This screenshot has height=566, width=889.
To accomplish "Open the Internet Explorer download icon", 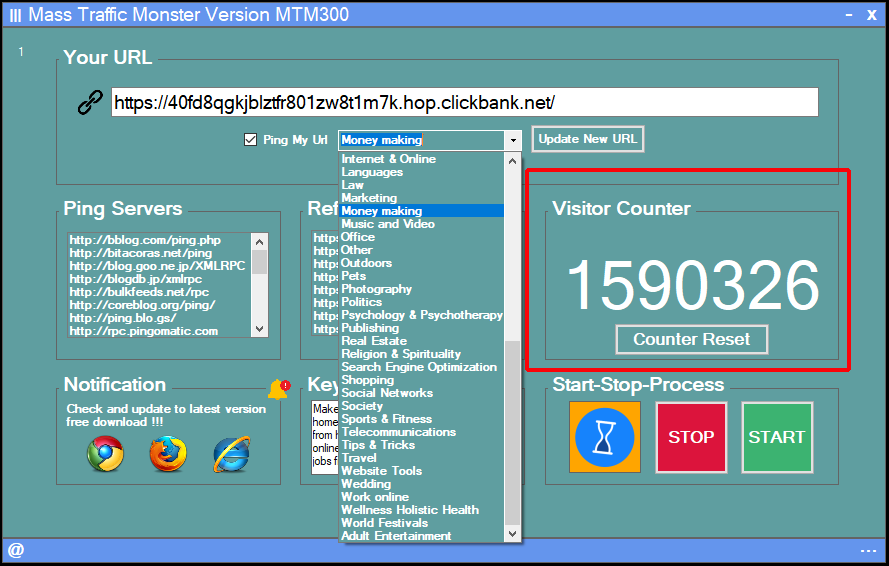I will tap(232, 454).
